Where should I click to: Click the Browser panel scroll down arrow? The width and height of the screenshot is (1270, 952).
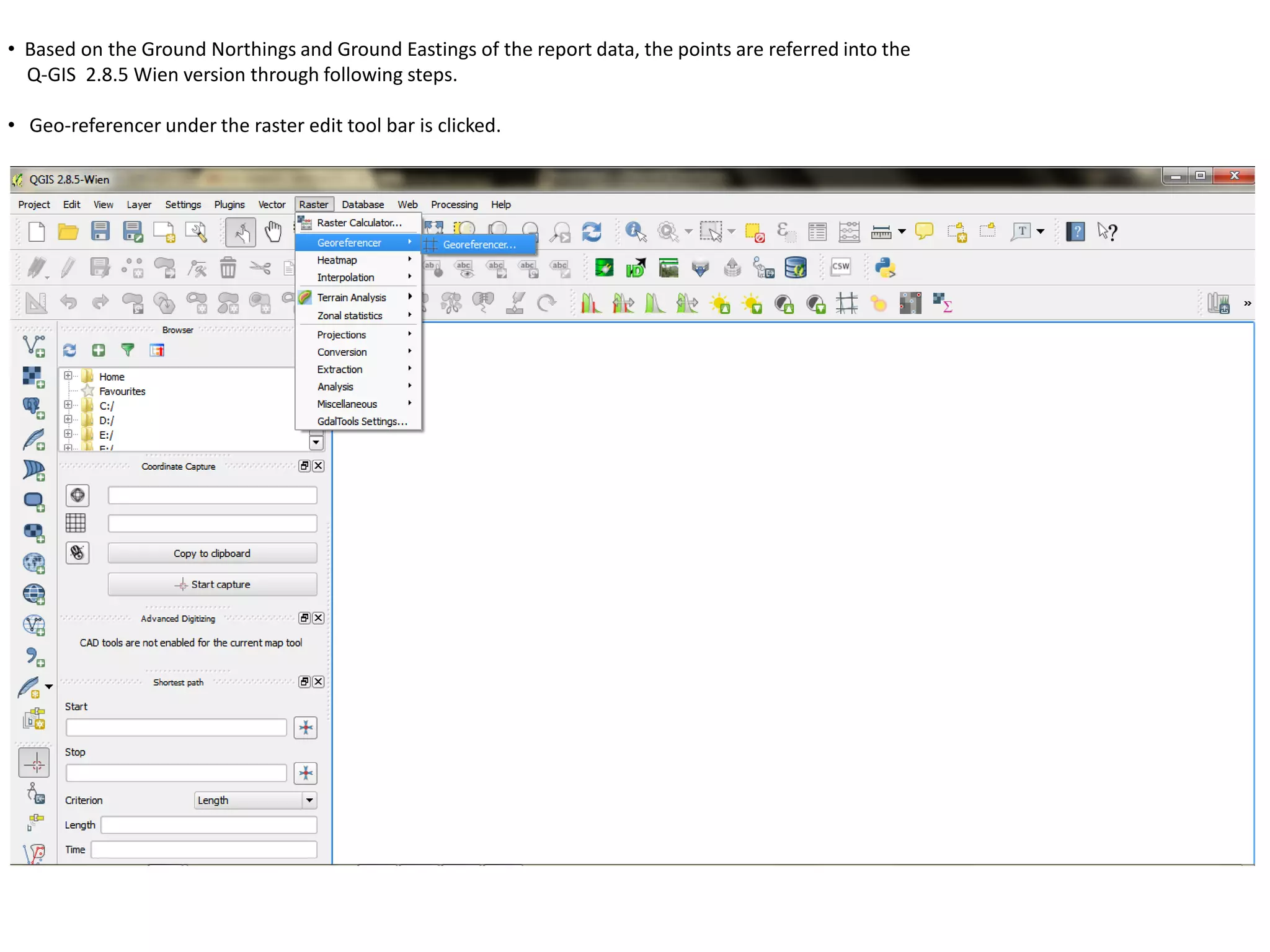(x=316, y=443)
